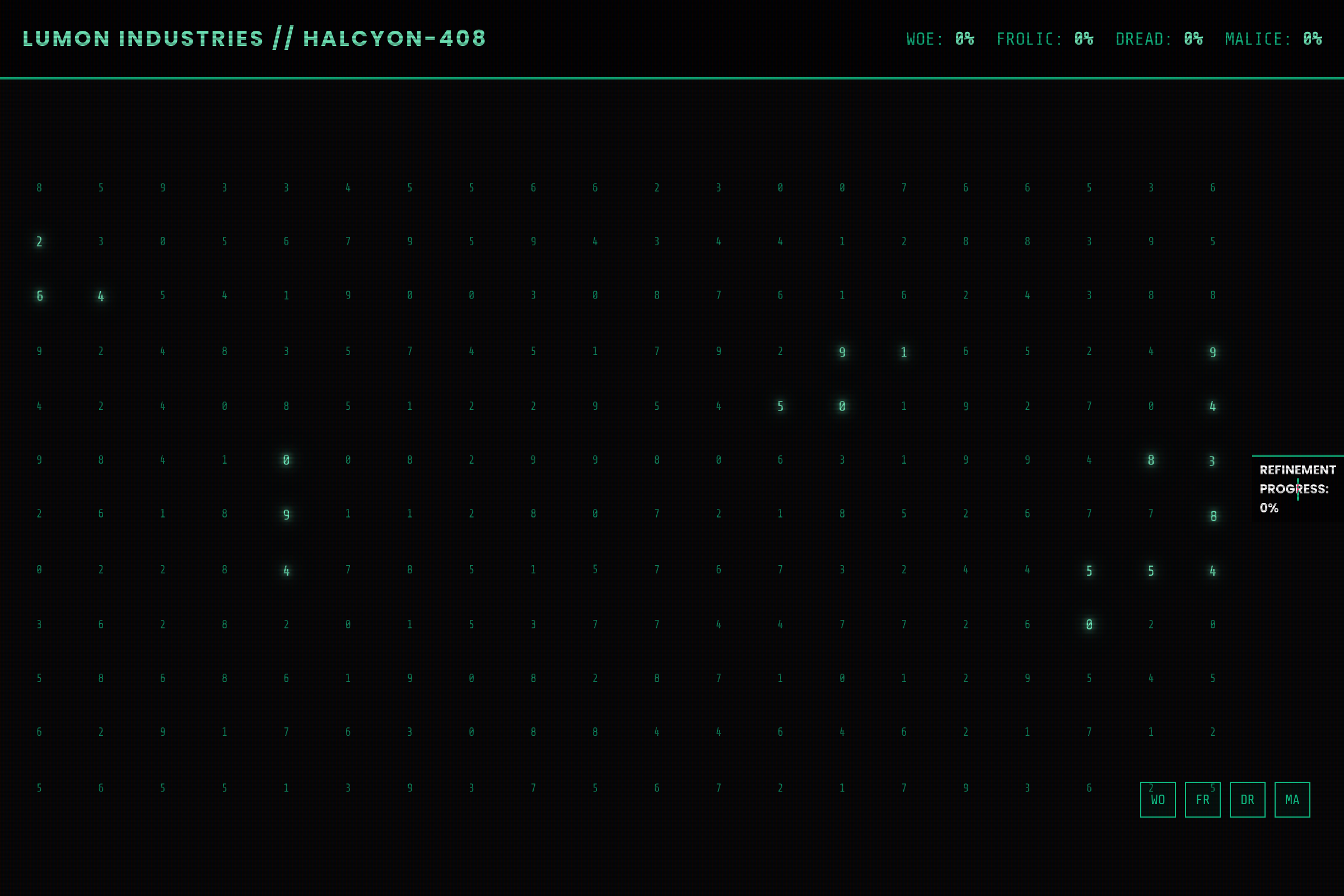The image size is (1344, 896).
Task: Click the DREAD: 0% readout
Action: coord(1159,39)
